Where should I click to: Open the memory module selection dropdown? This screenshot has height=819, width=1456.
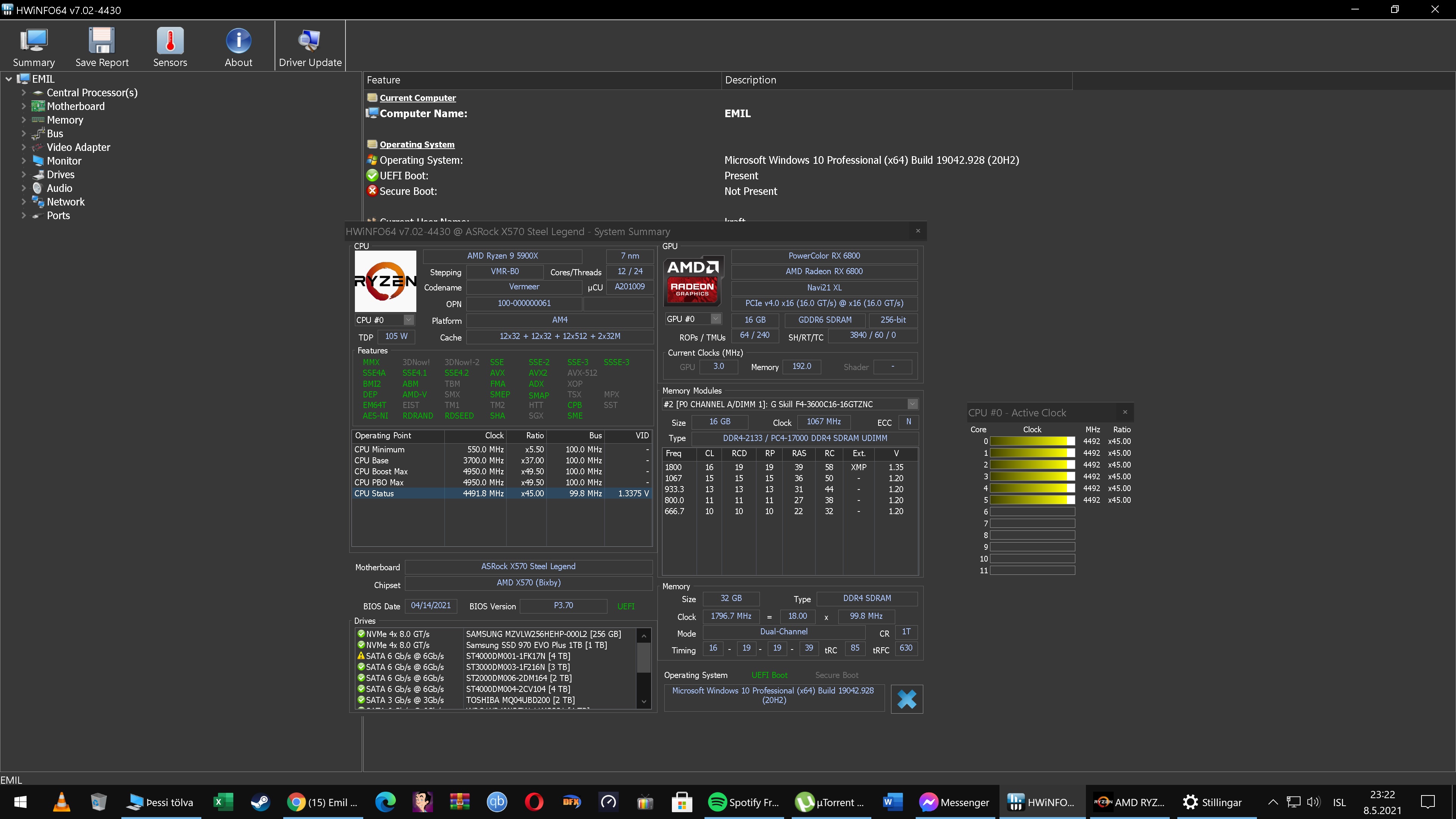pos(912,404)
